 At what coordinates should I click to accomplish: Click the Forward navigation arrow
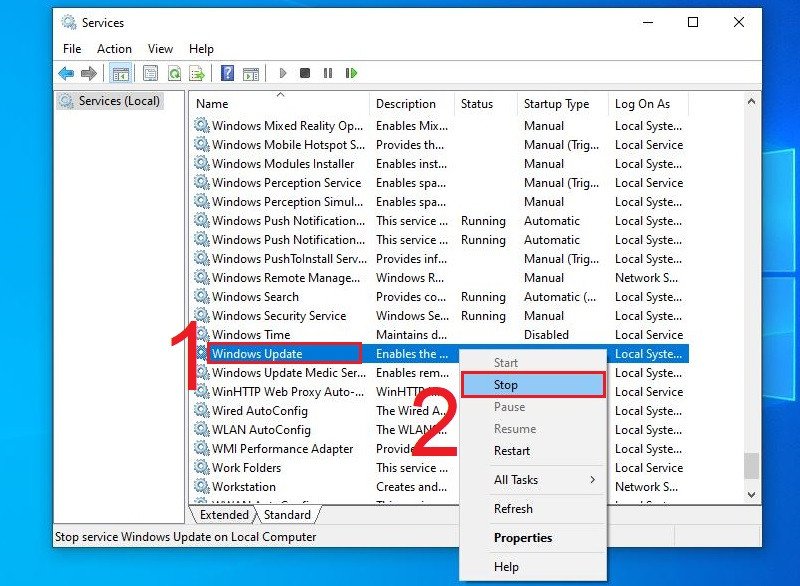(89, 72)
